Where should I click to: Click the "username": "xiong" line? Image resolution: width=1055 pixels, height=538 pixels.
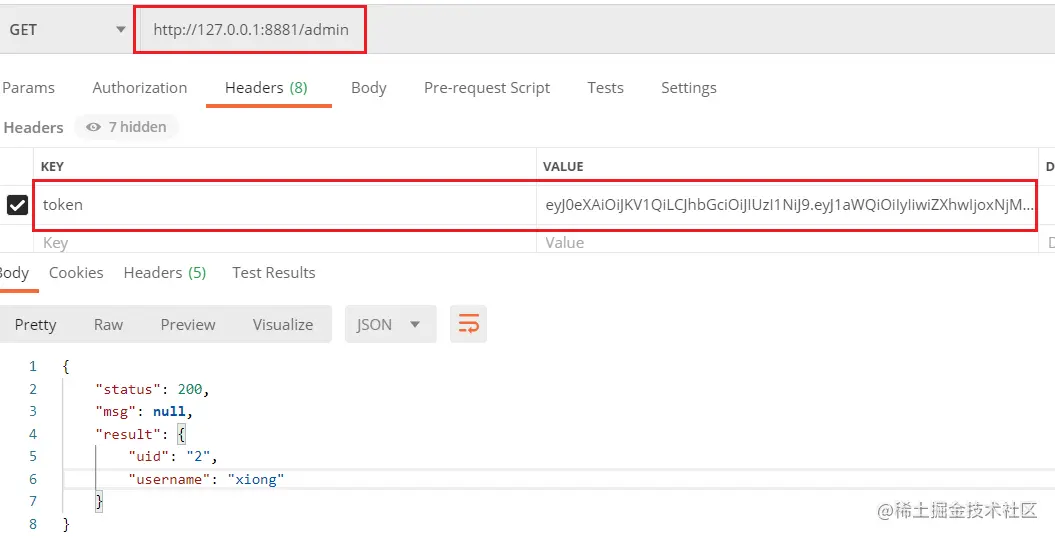click(x=206, y=479)
